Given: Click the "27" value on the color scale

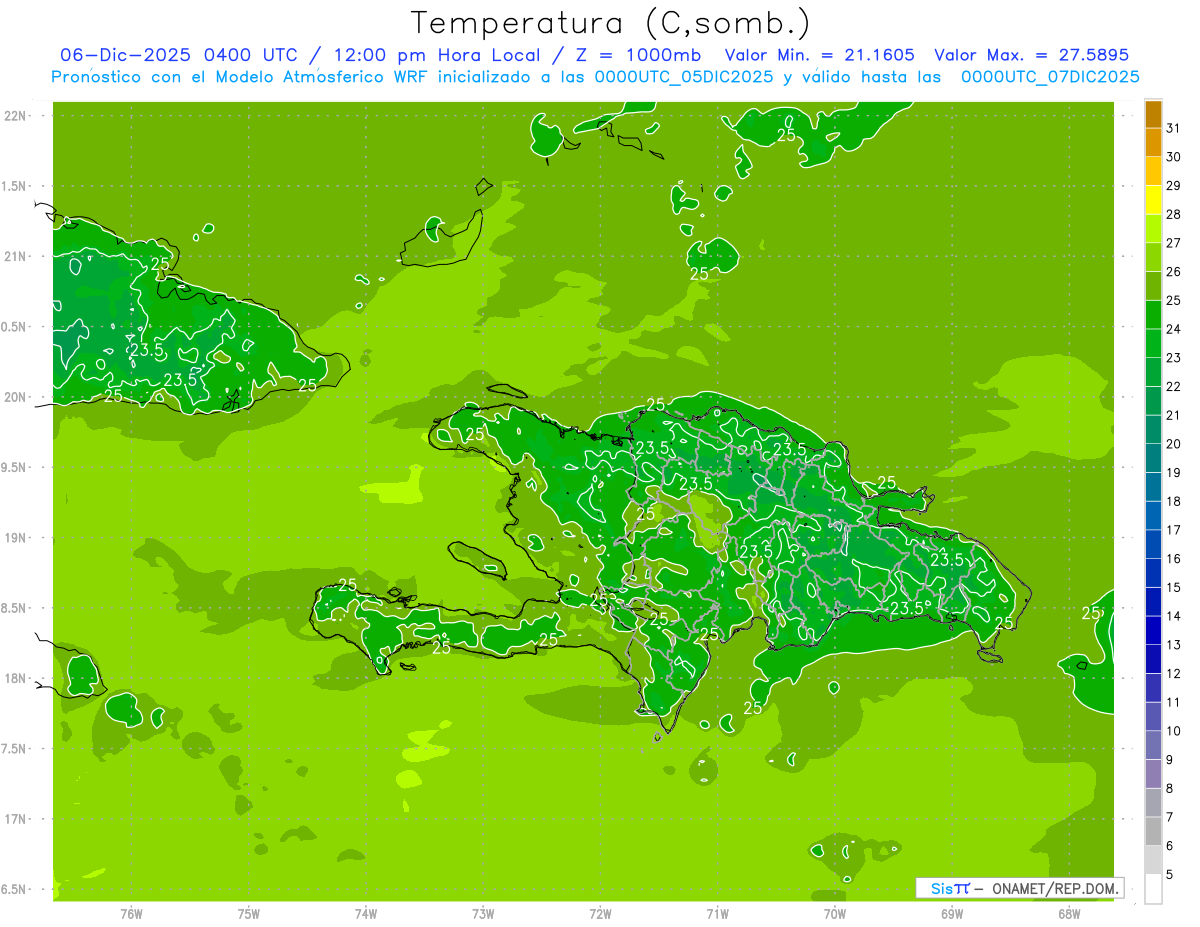Looking at the screenshot, I should pyautogui.click(x=1173, y=243).
